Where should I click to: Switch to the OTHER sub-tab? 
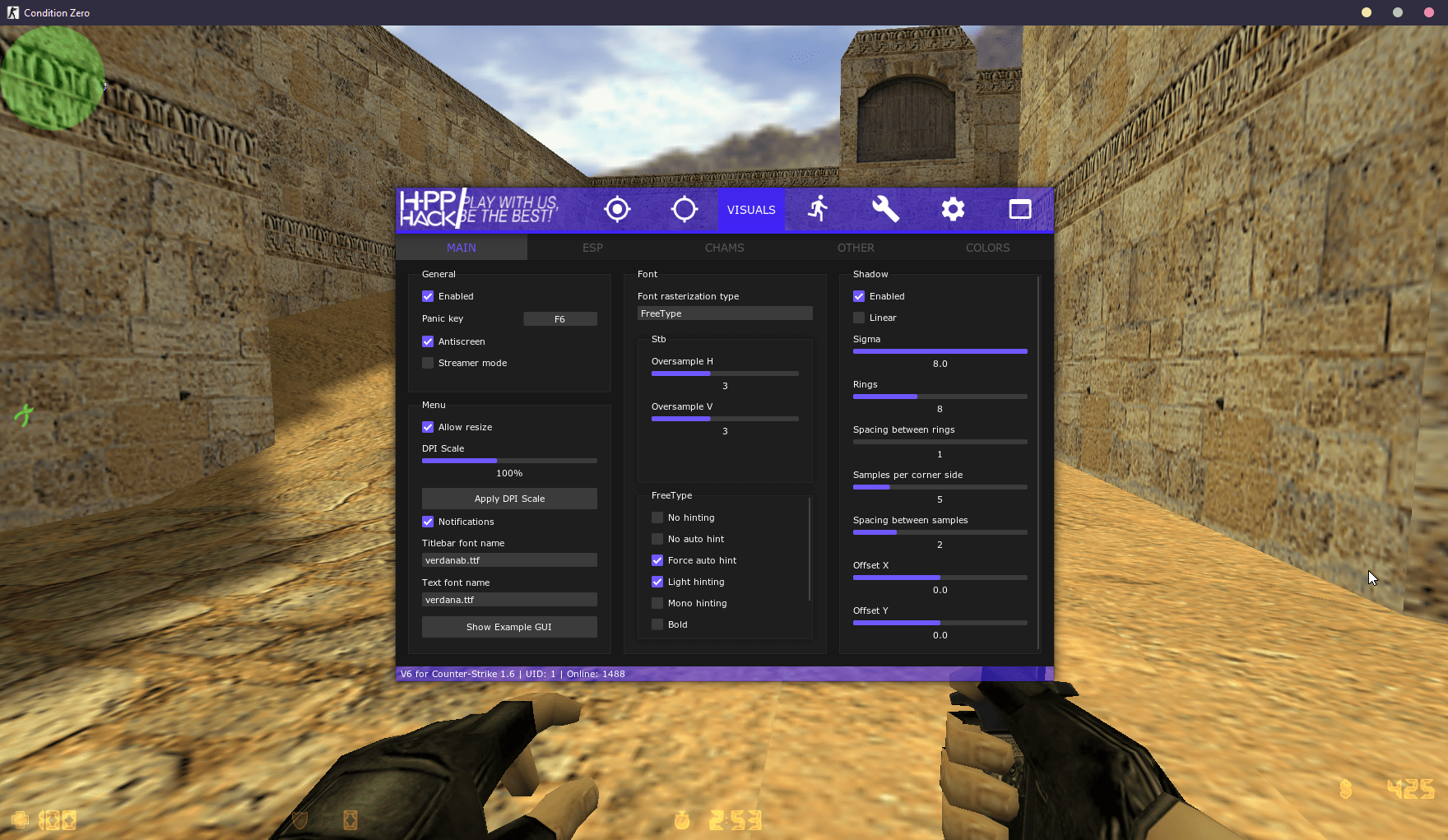tap(856, 248)
